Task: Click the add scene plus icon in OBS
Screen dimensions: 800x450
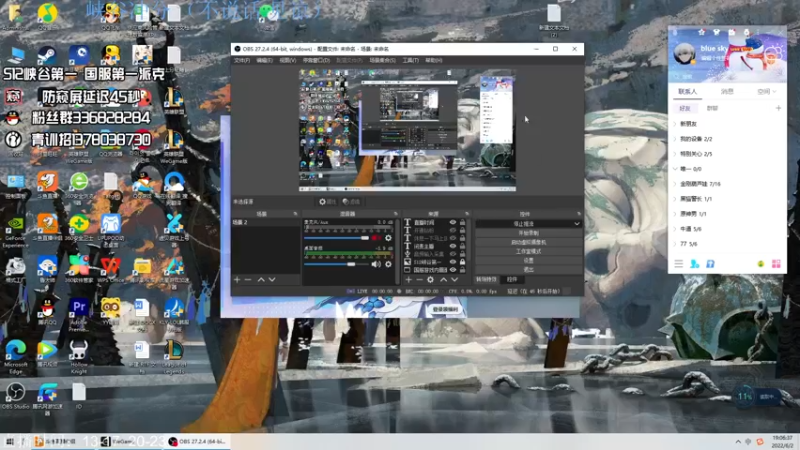Action: tap(237, 280)
